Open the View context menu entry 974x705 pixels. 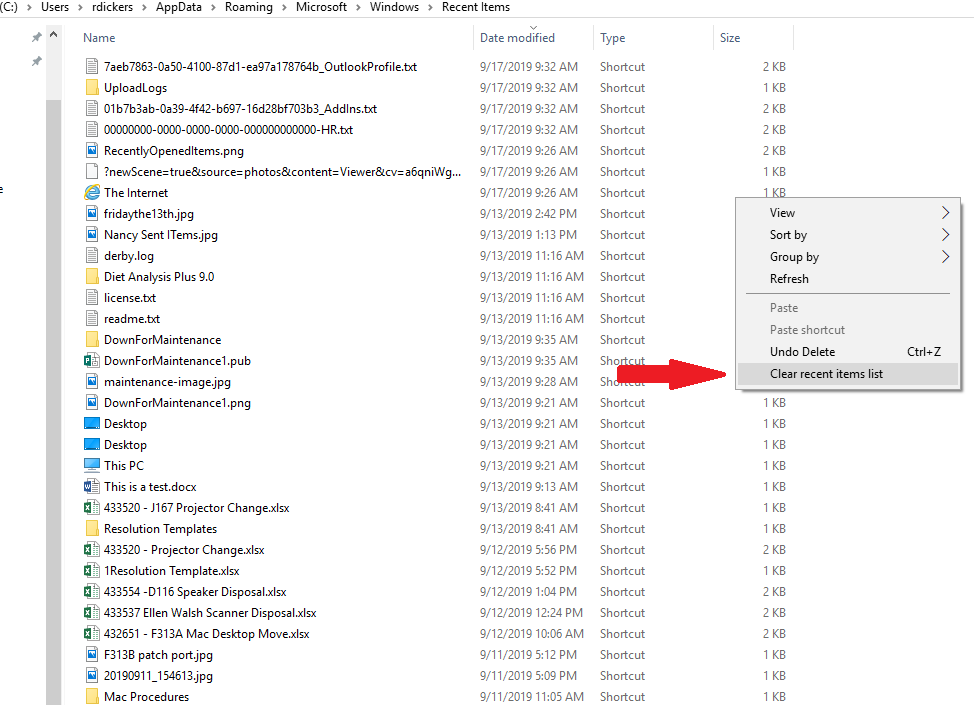(848, 212)
